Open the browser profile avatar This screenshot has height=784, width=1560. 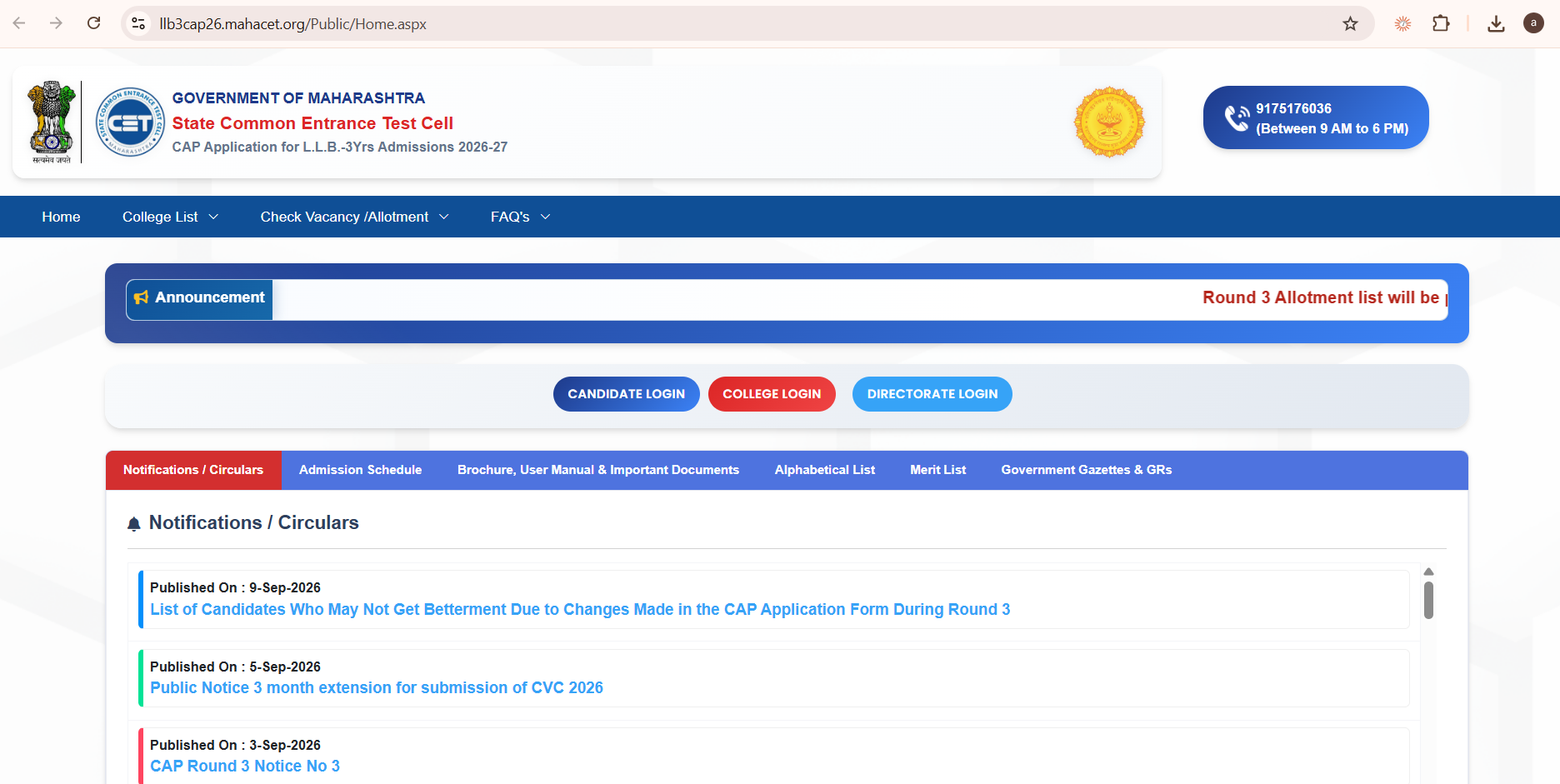(x=1533, y=23)
